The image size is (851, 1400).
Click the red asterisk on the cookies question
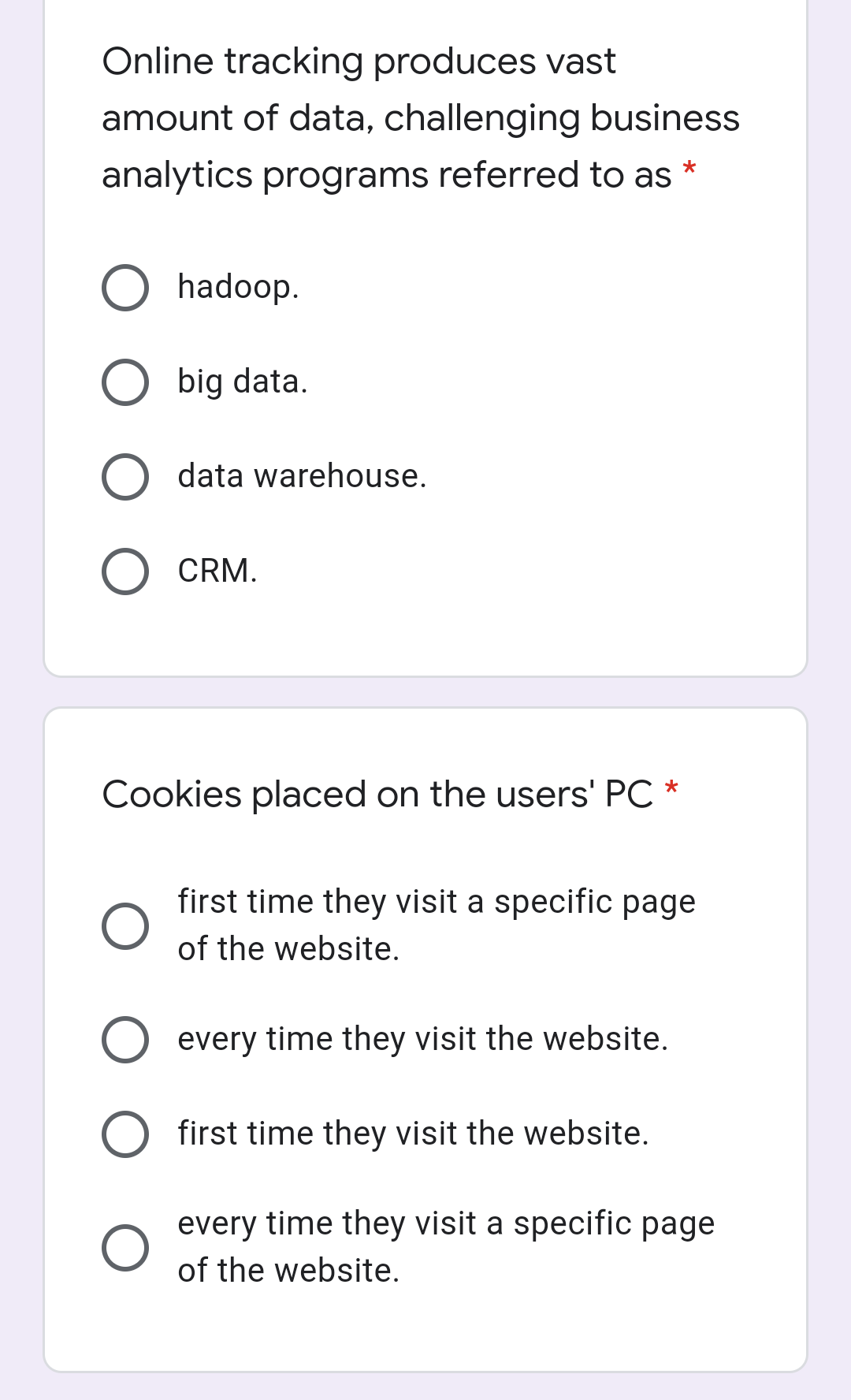point(672,787)
